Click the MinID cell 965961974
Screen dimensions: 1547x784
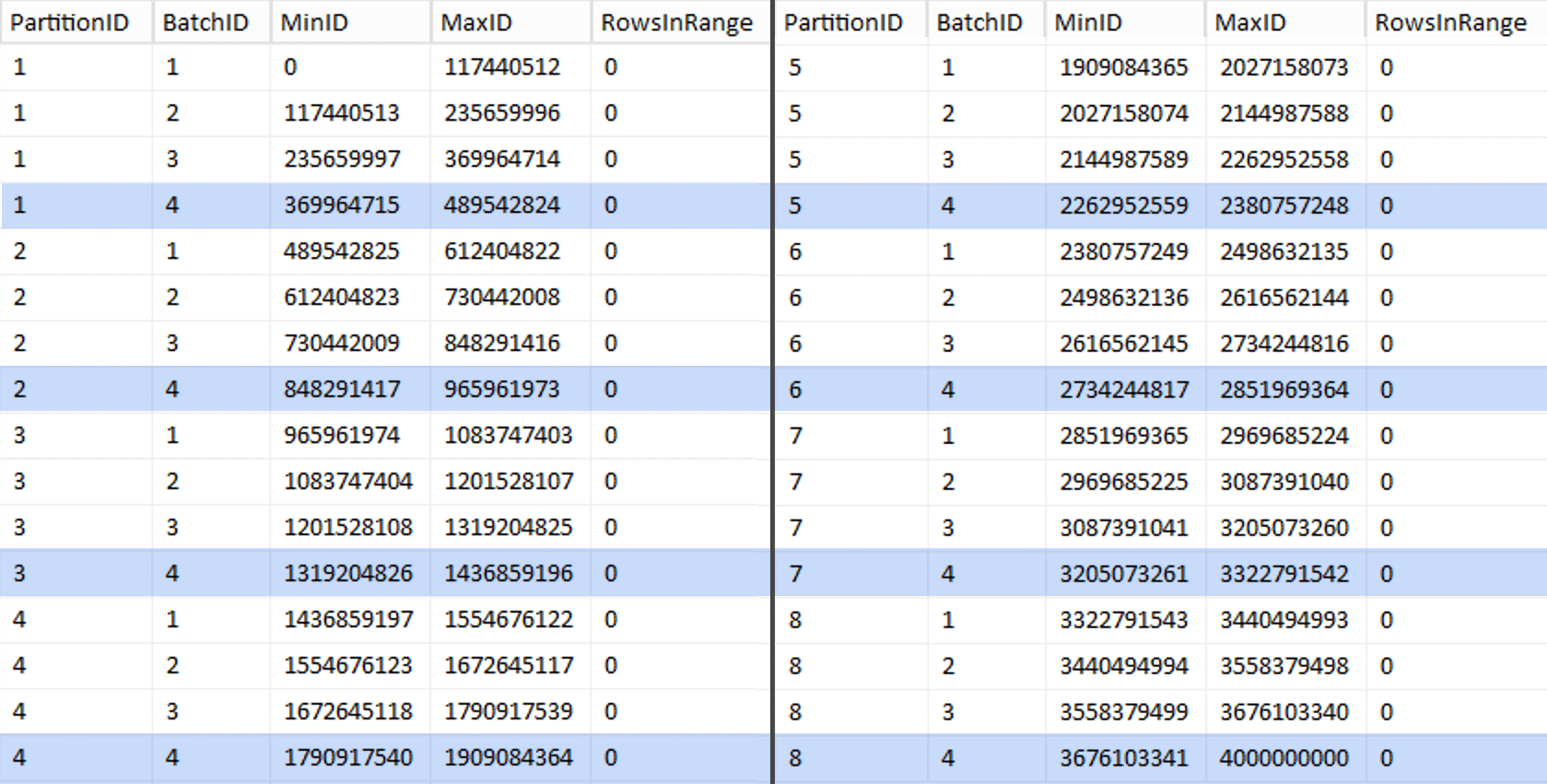pyautogui.click(x=350, y=436)
